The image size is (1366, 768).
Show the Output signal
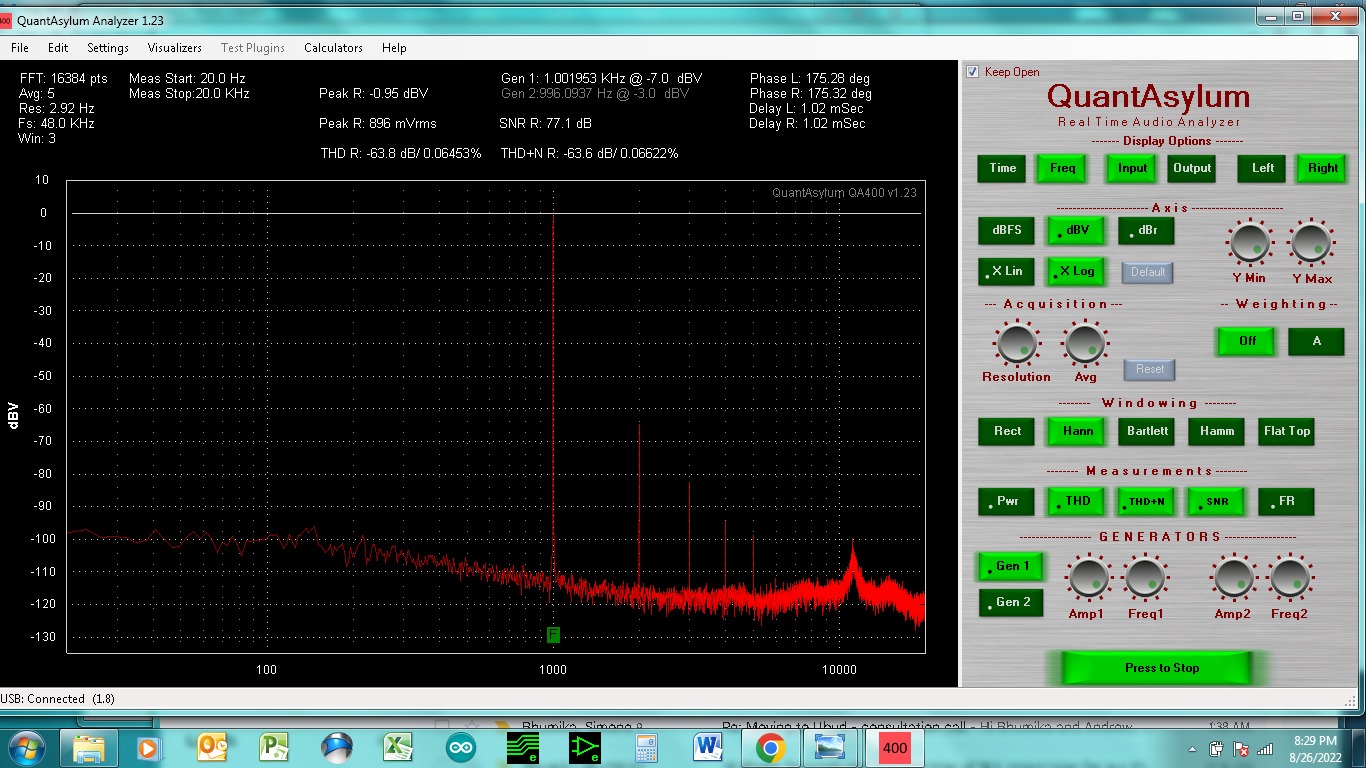(x=1192, y=168)
